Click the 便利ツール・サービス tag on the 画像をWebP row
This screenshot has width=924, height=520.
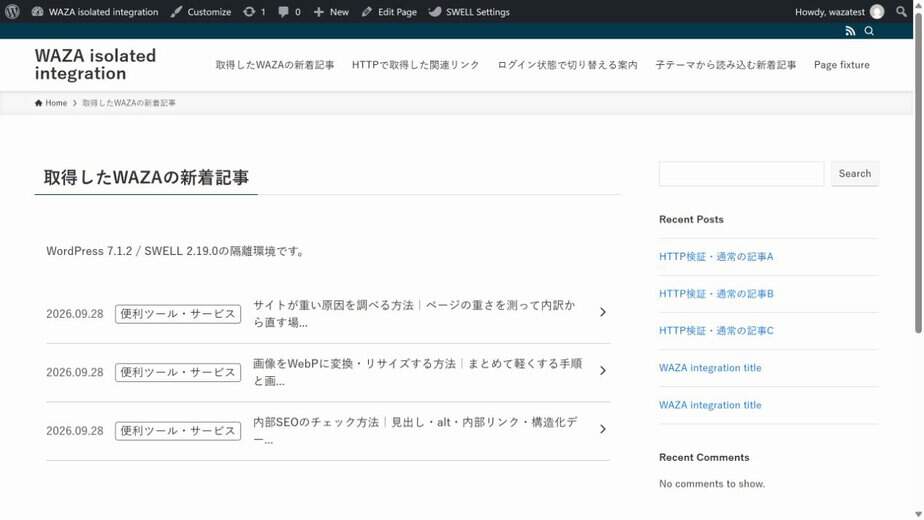point(178,372)
